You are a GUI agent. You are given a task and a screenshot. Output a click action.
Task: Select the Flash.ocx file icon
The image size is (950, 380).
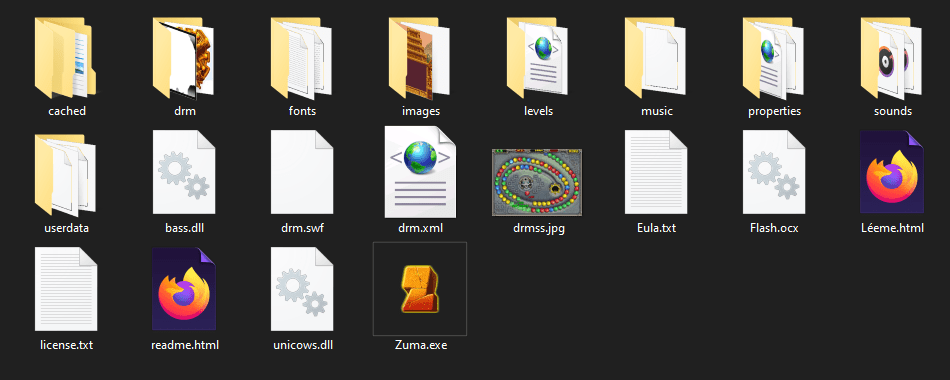(x=774, y=172)
